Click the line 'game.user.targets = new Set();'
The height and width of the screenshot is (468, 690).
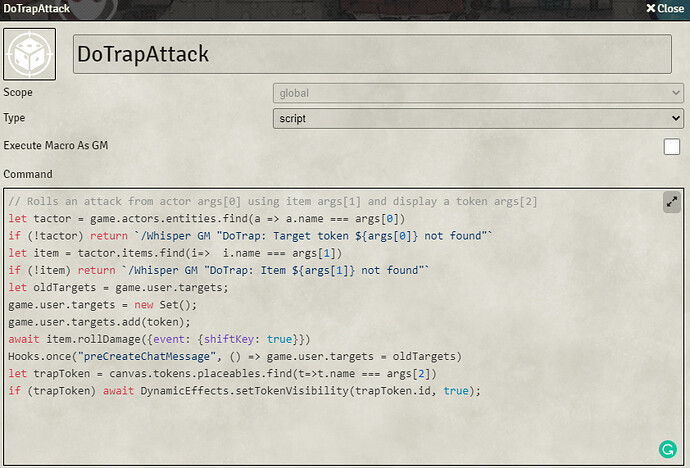pyautogui.click(x=102, y=304)
